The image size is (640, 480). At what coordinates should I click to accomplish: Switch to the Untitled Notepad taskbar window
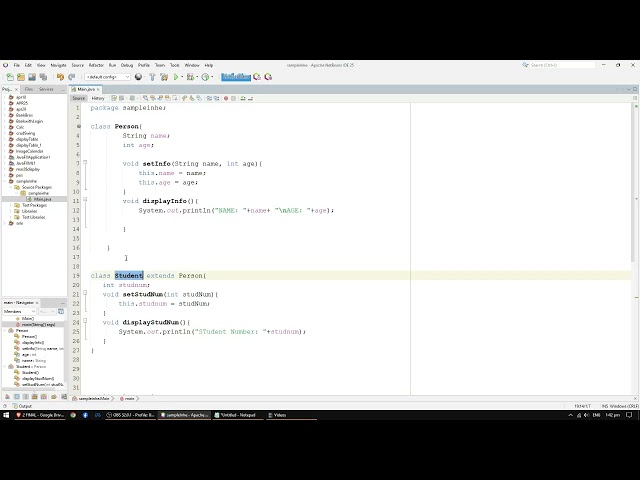pos(236,415)
